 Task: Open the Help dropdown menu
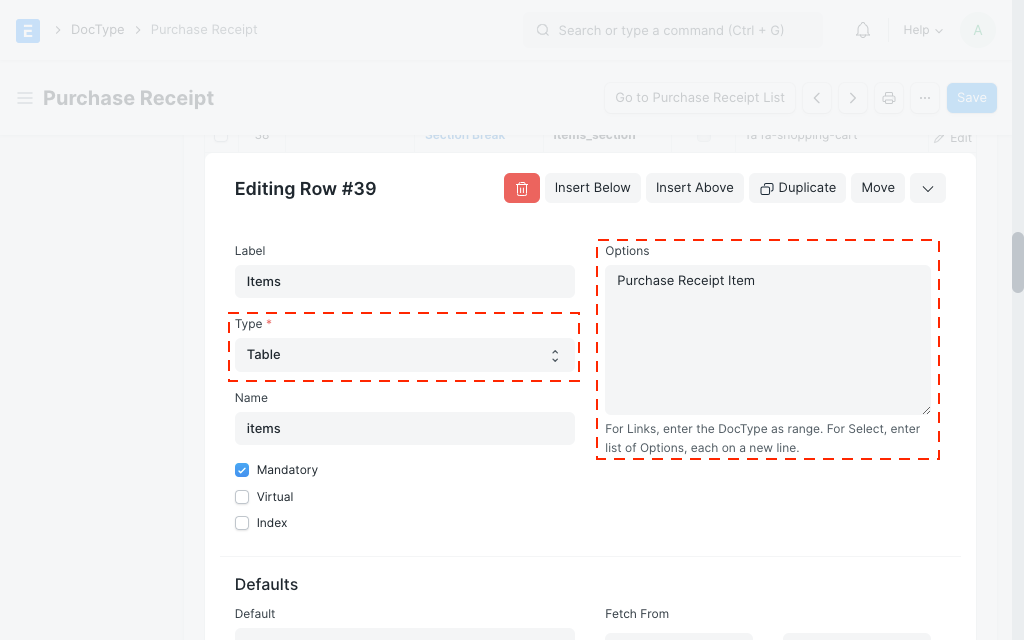point(922,30)
